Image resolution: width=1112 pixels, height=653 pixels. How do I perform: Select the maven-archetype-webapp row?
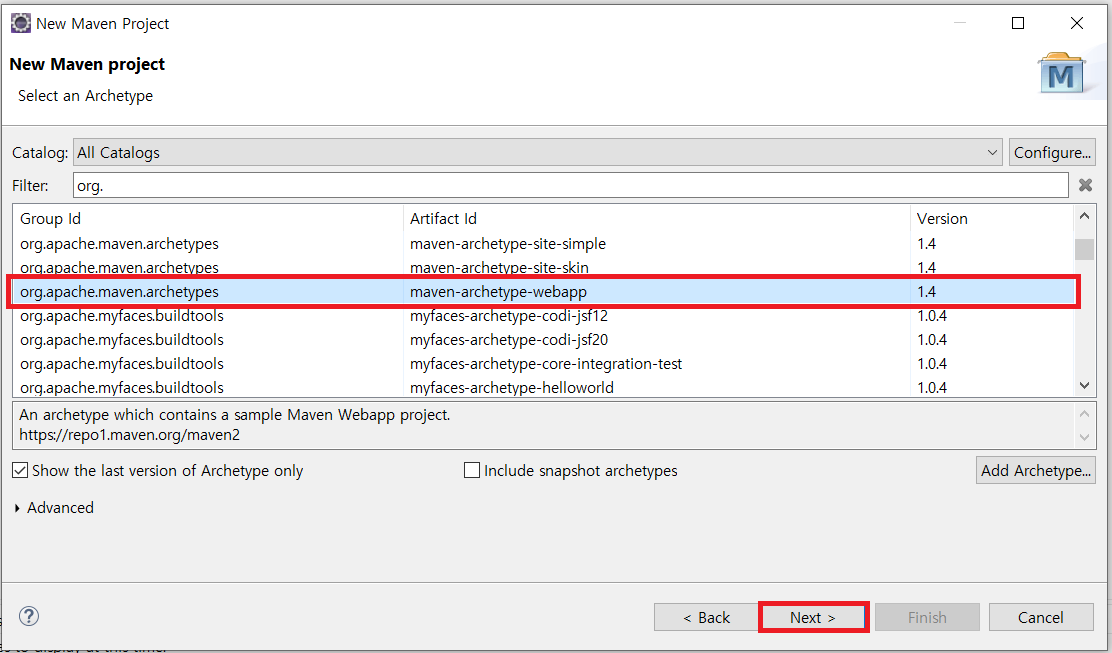[544, 292]
